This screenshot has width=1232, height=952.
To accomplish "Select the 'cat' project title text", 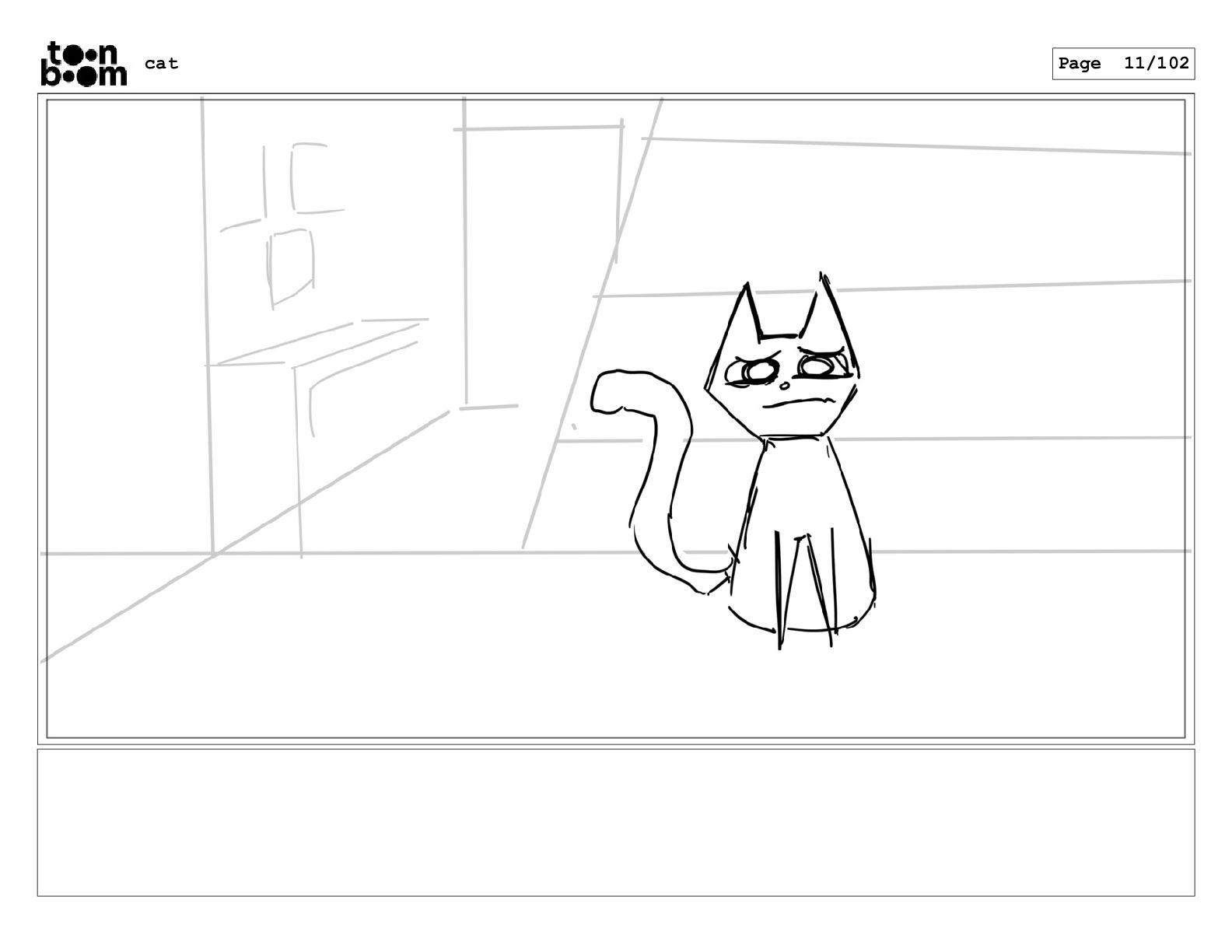I will (162, 64).
